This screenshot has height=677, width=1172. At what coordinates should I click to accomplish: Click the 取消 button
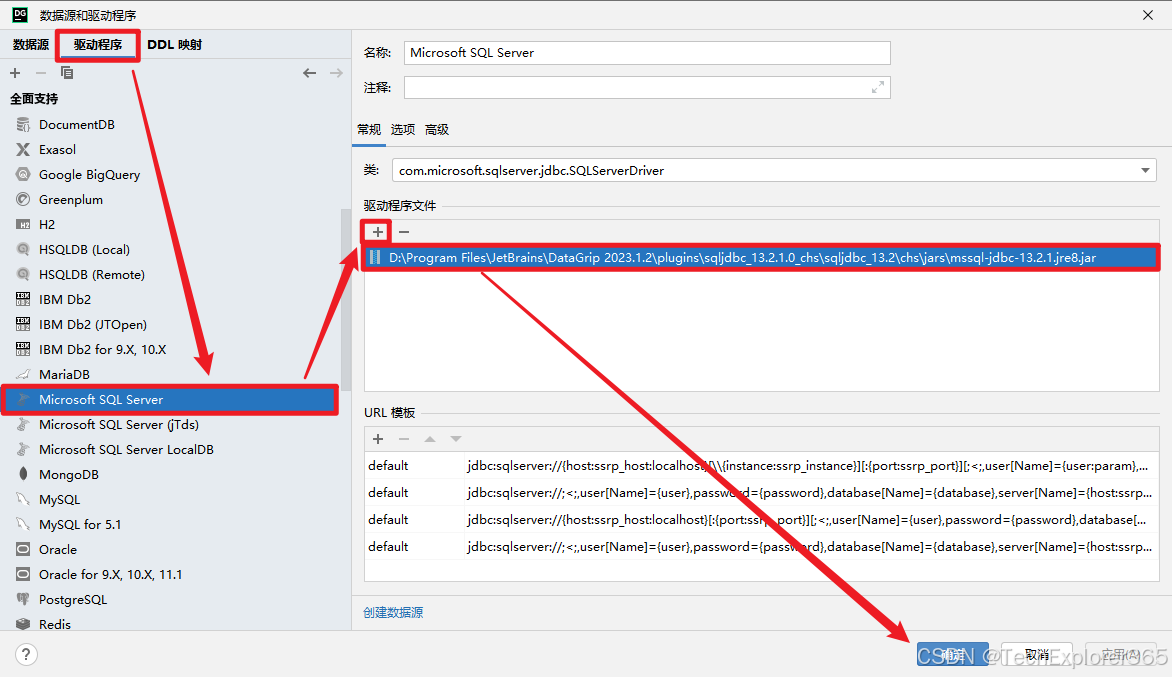click(1035, 653)
